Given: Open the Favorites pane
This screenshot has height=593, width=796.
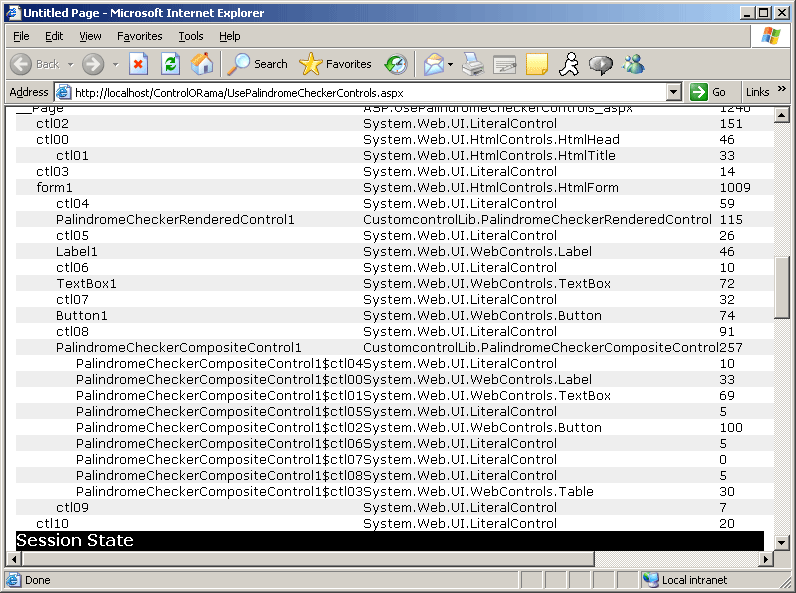Looking at the screenshot, I should [x=336, y=64].
